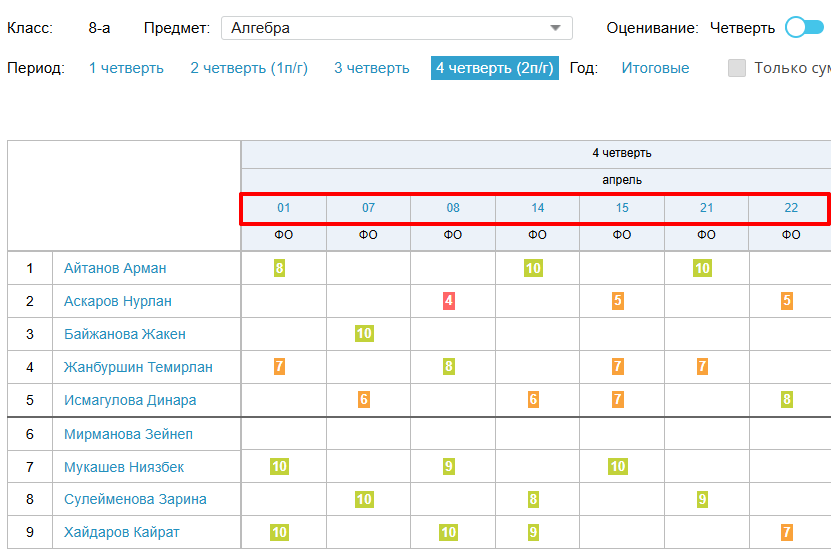Image resolution: width=831 pixels, height=550 pixels.
Task: Open student Исмагулова Динара link
Action: [130, 400]
